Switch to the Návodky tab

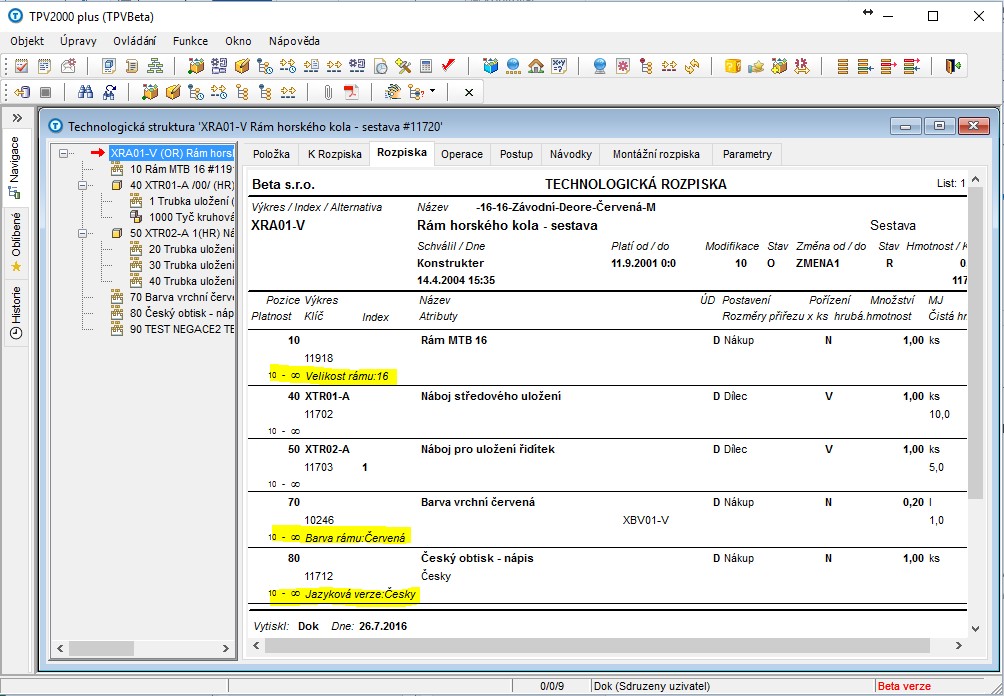click(x=571, y=154)
